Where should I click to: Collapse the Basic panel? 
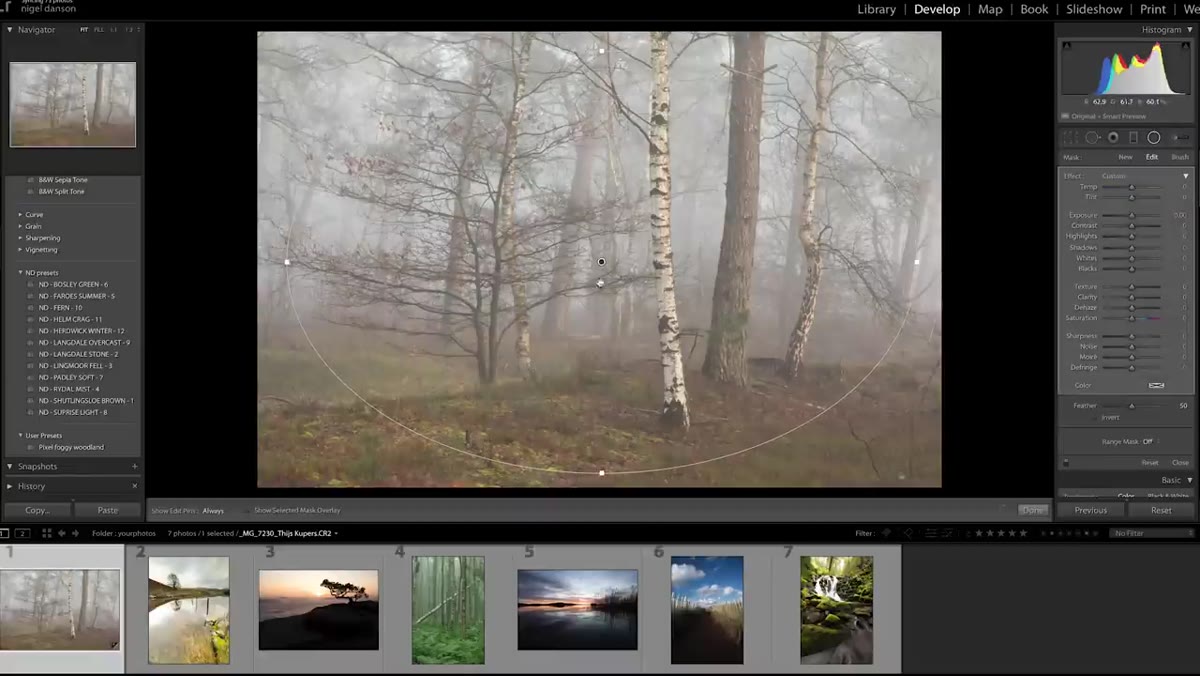[1189, 480]
